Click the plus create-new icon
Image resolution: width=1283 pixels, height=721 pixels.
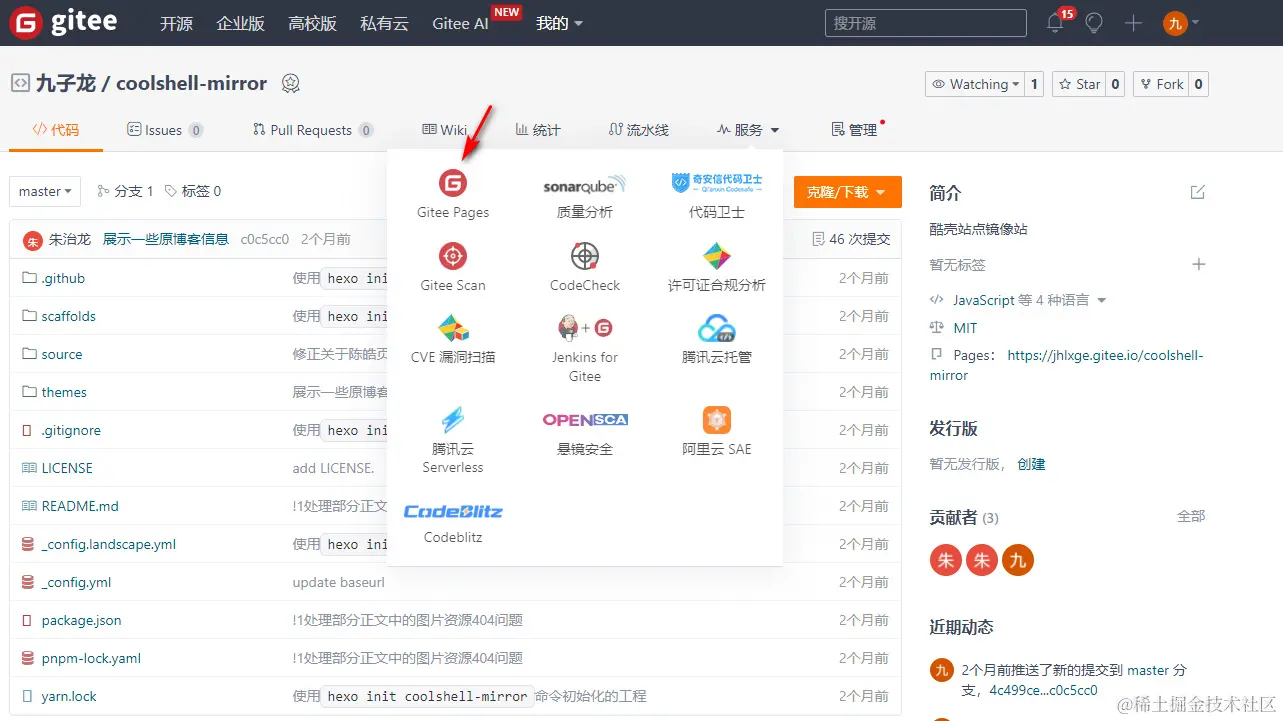pos(1133,23)
